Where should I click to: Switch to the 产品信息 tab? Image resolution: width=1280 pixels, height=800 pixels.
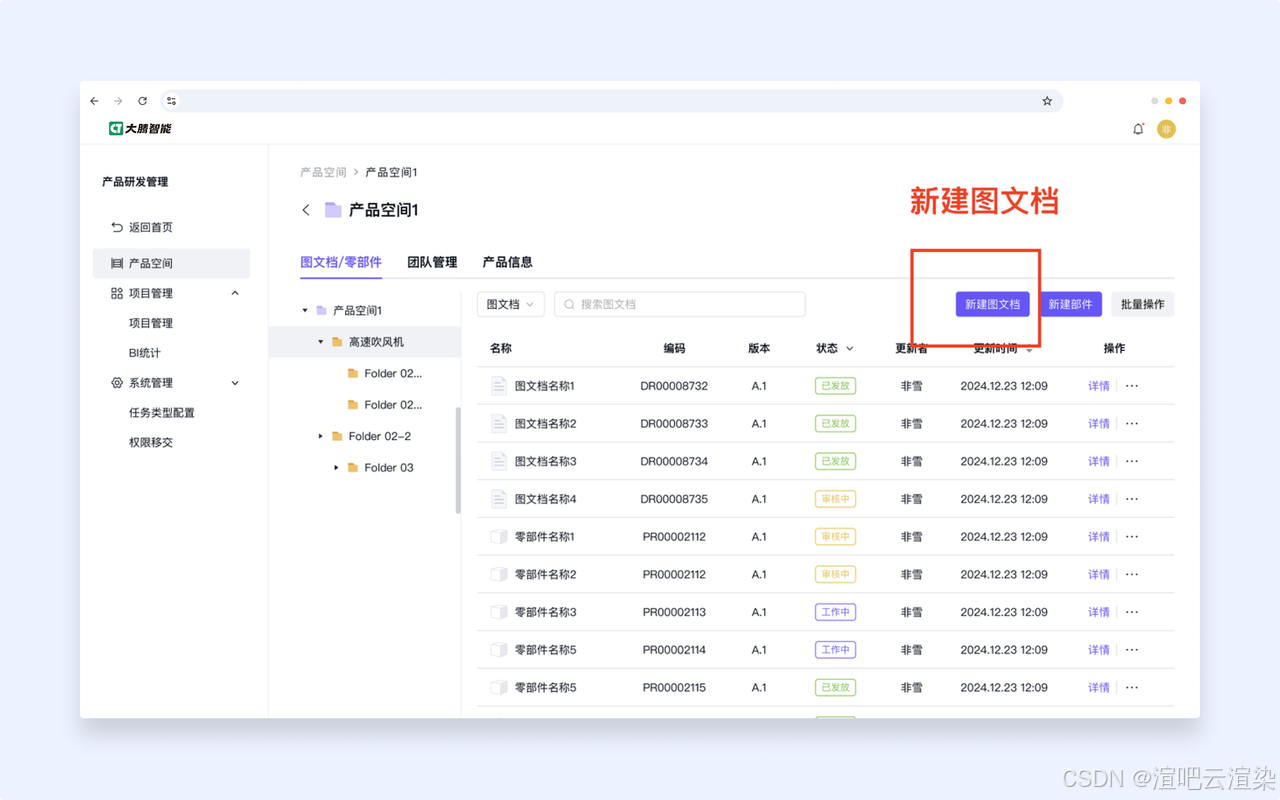click(x=508, y=262)
